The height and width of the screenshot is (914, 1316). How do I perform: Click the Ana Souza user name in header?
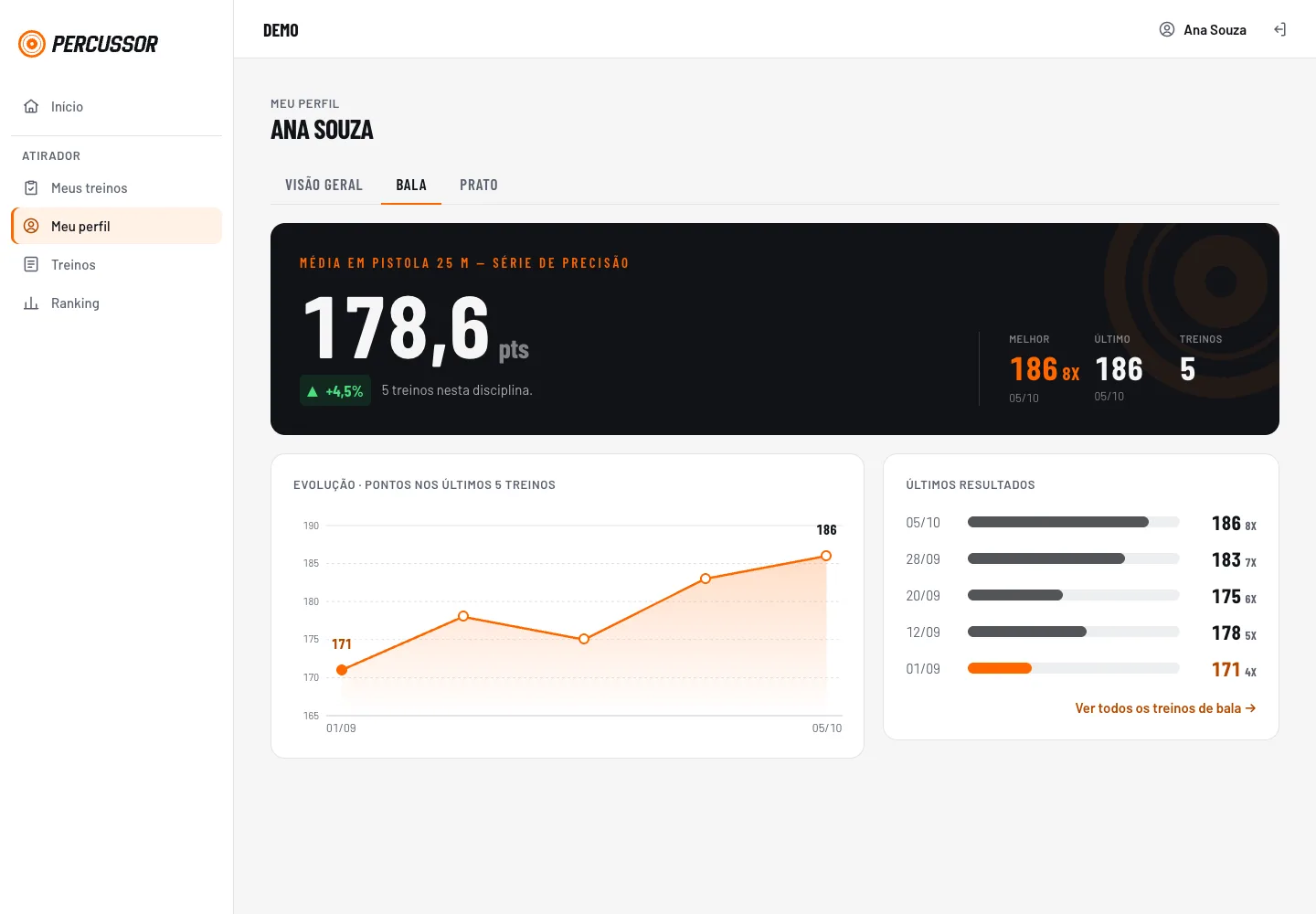click(x=1215, y=30)
